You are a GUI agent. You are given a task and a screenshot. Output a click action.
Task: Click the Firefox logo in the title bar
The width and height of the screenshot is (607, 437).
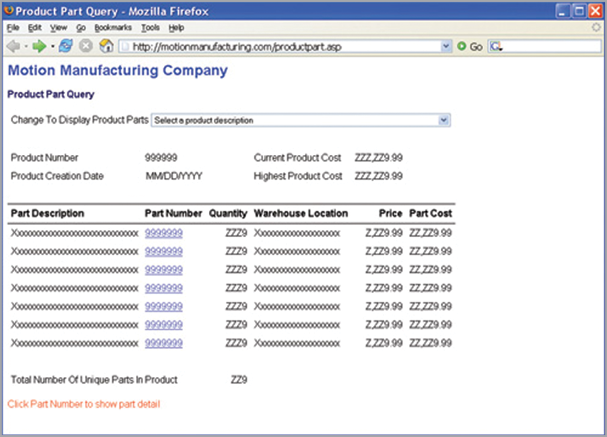(9, 10)
